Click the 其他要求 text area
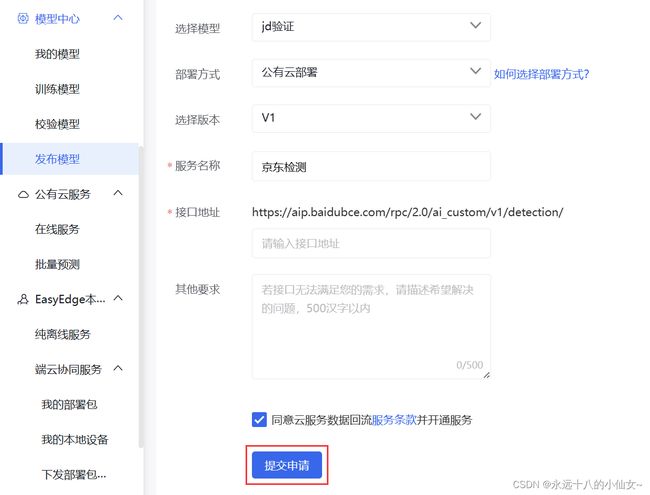 [371, 327]
